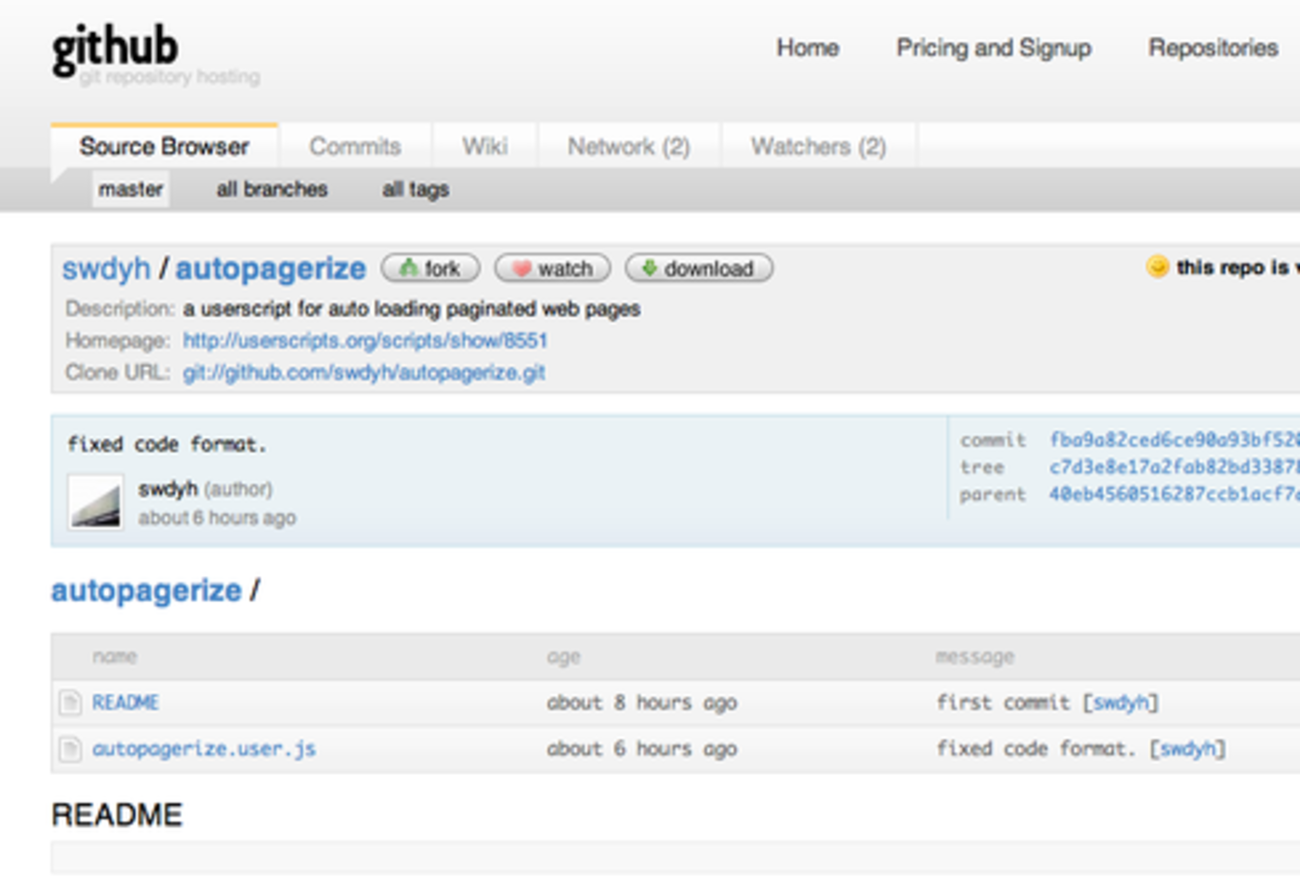Select the master branch

[131, 189]
